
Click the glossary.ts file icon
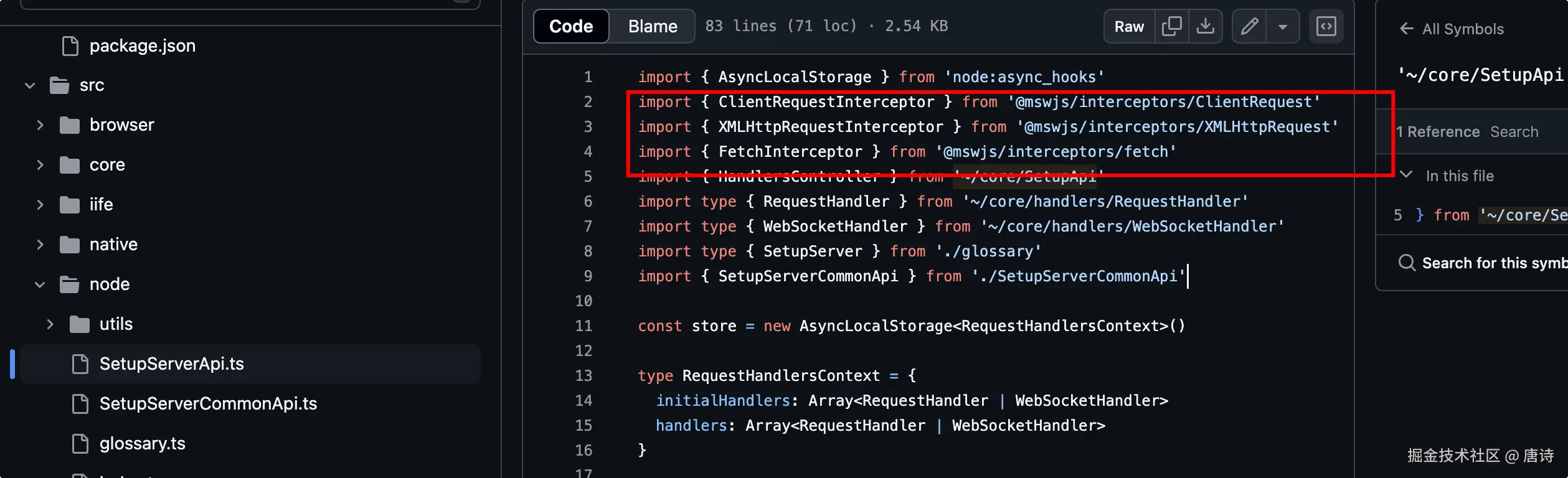point(80,443)
